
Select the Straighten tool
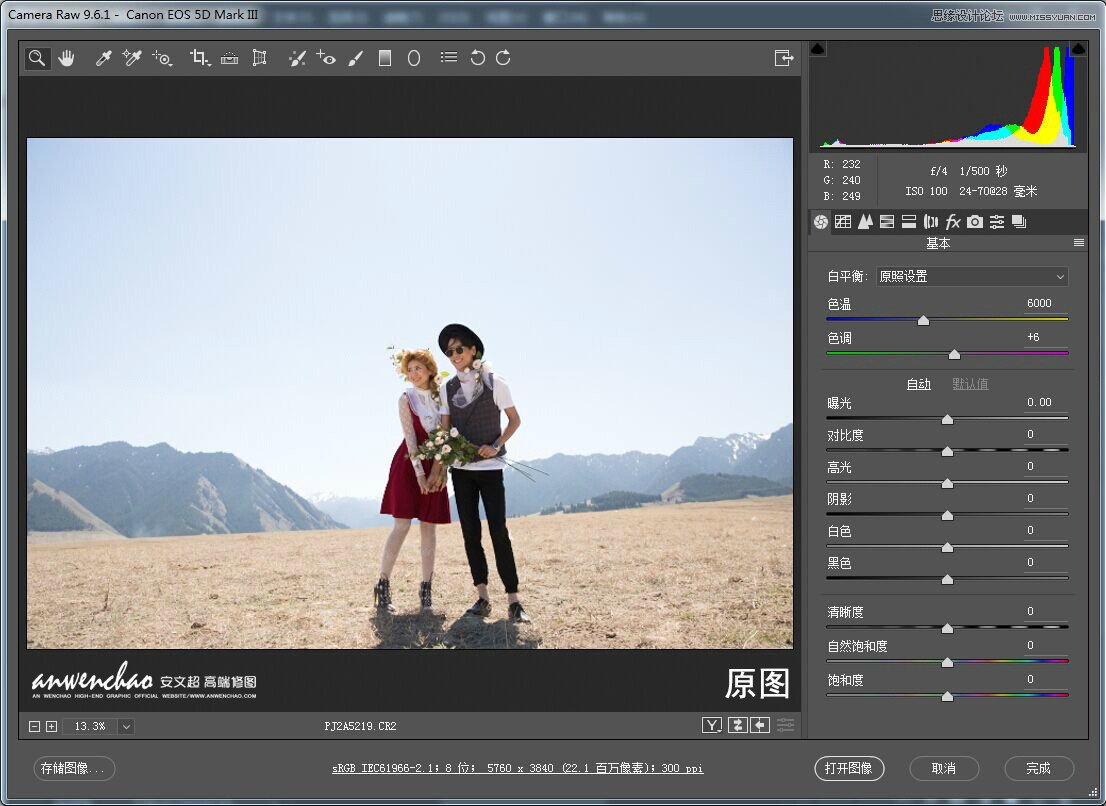229,58
